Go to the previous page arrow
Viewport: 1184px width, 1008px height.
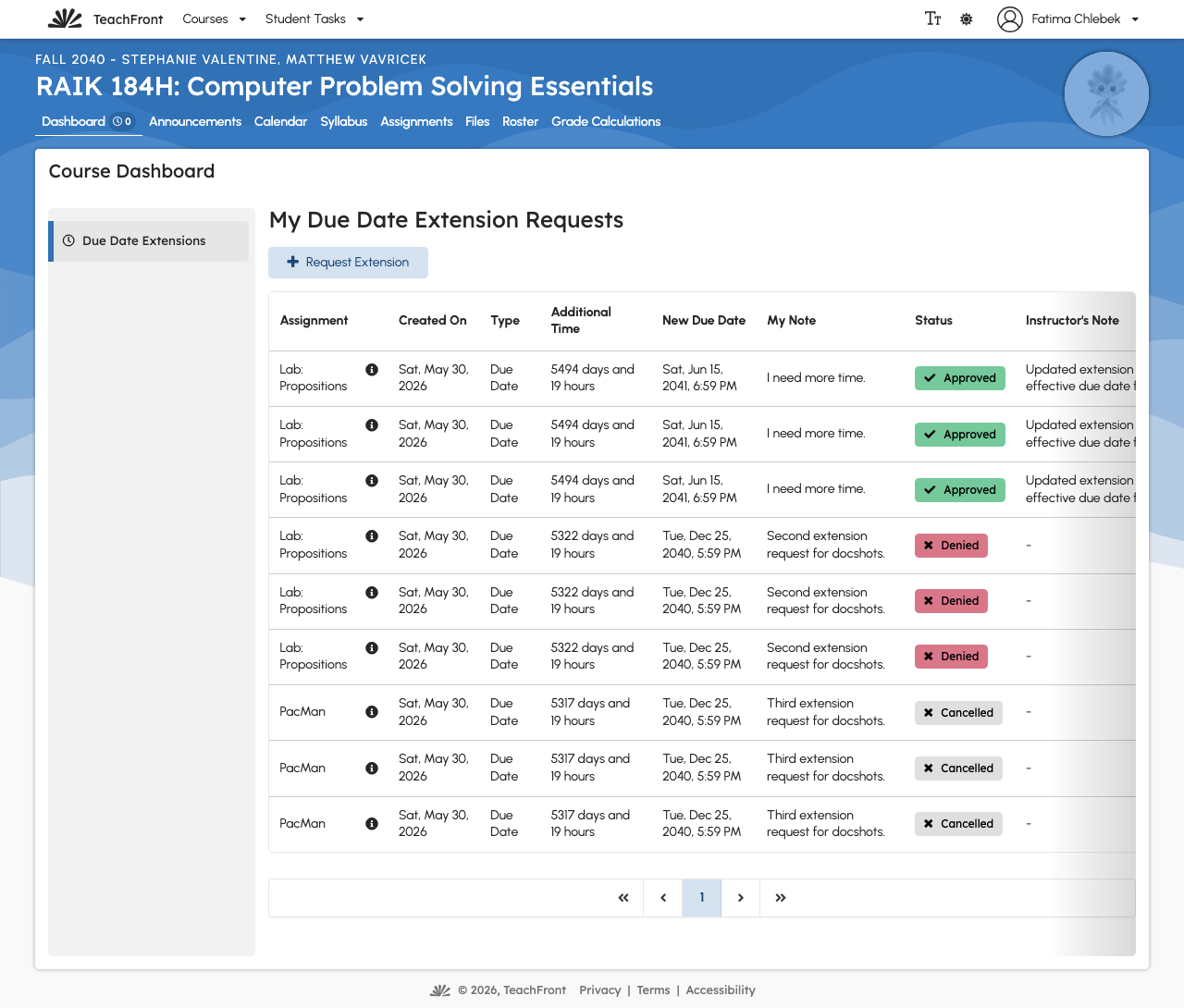click(x=663, y=898)
